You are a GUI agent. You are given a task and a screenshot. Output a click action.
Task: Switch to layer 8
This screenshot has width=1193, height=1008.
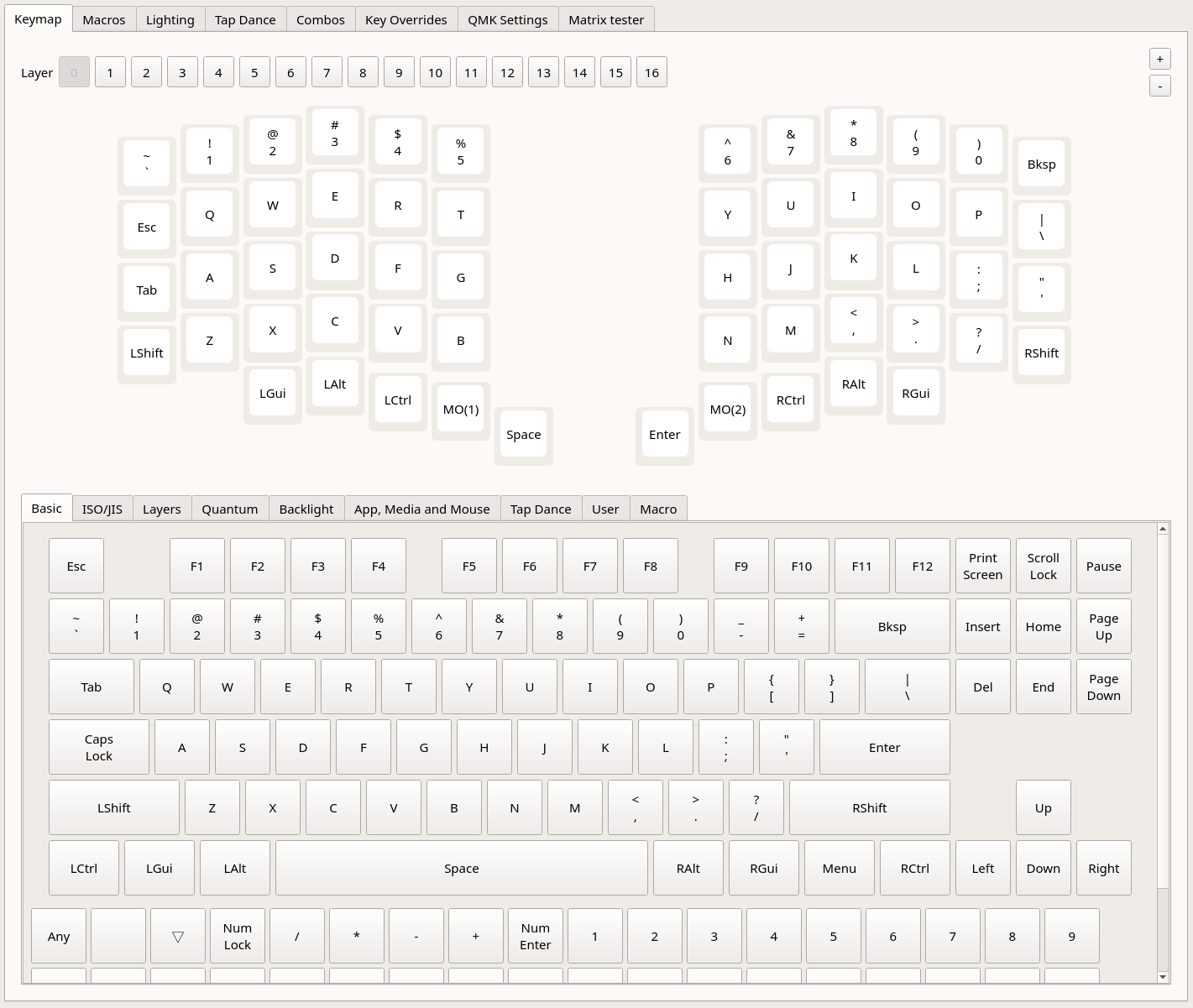coord(363,73)
